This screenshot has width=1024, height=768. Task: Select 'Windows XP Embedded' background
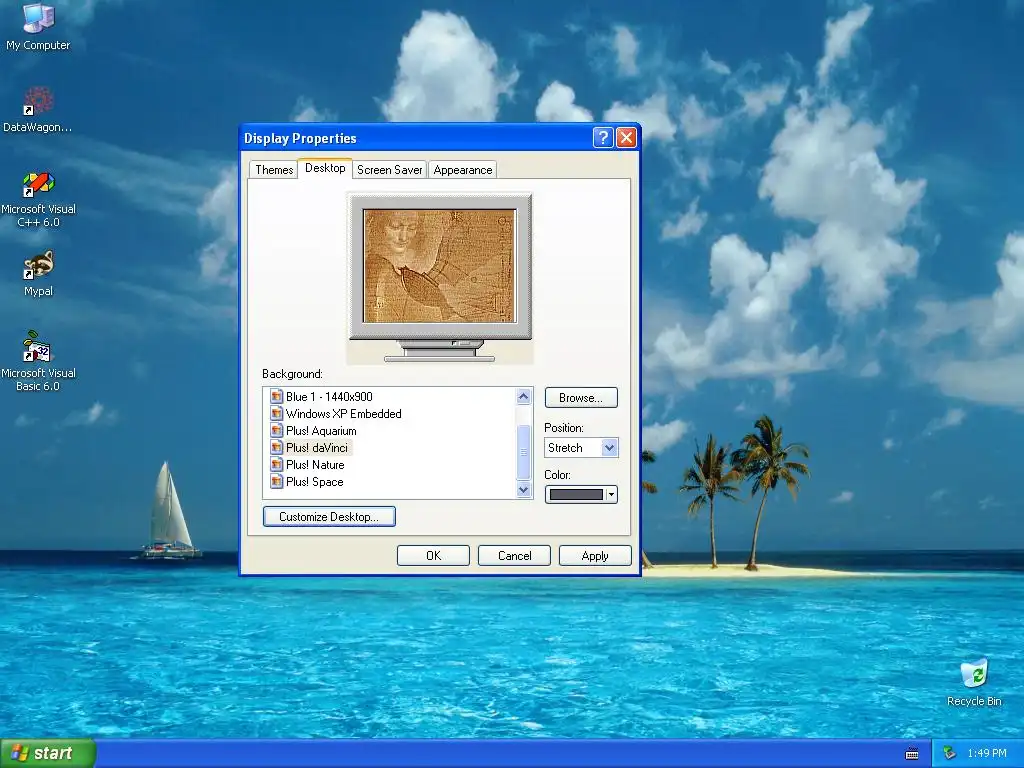tap(344, 413)
